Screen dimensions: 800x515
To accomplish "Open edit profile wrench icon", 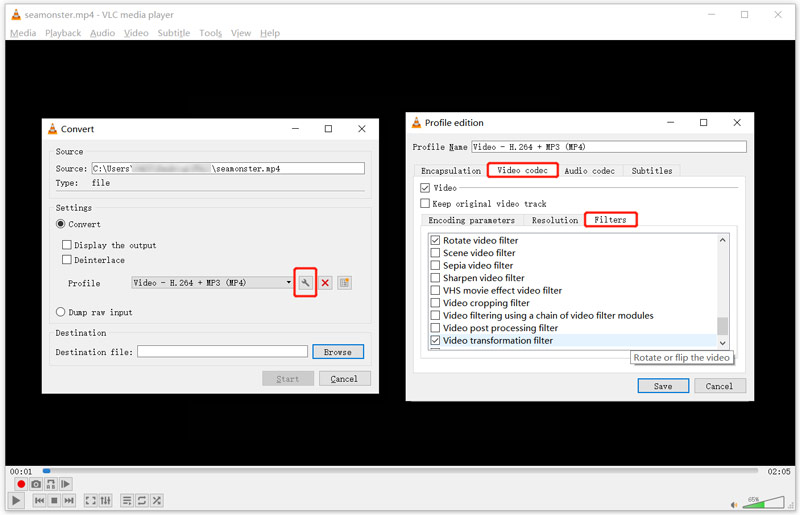I will [305, 282].
